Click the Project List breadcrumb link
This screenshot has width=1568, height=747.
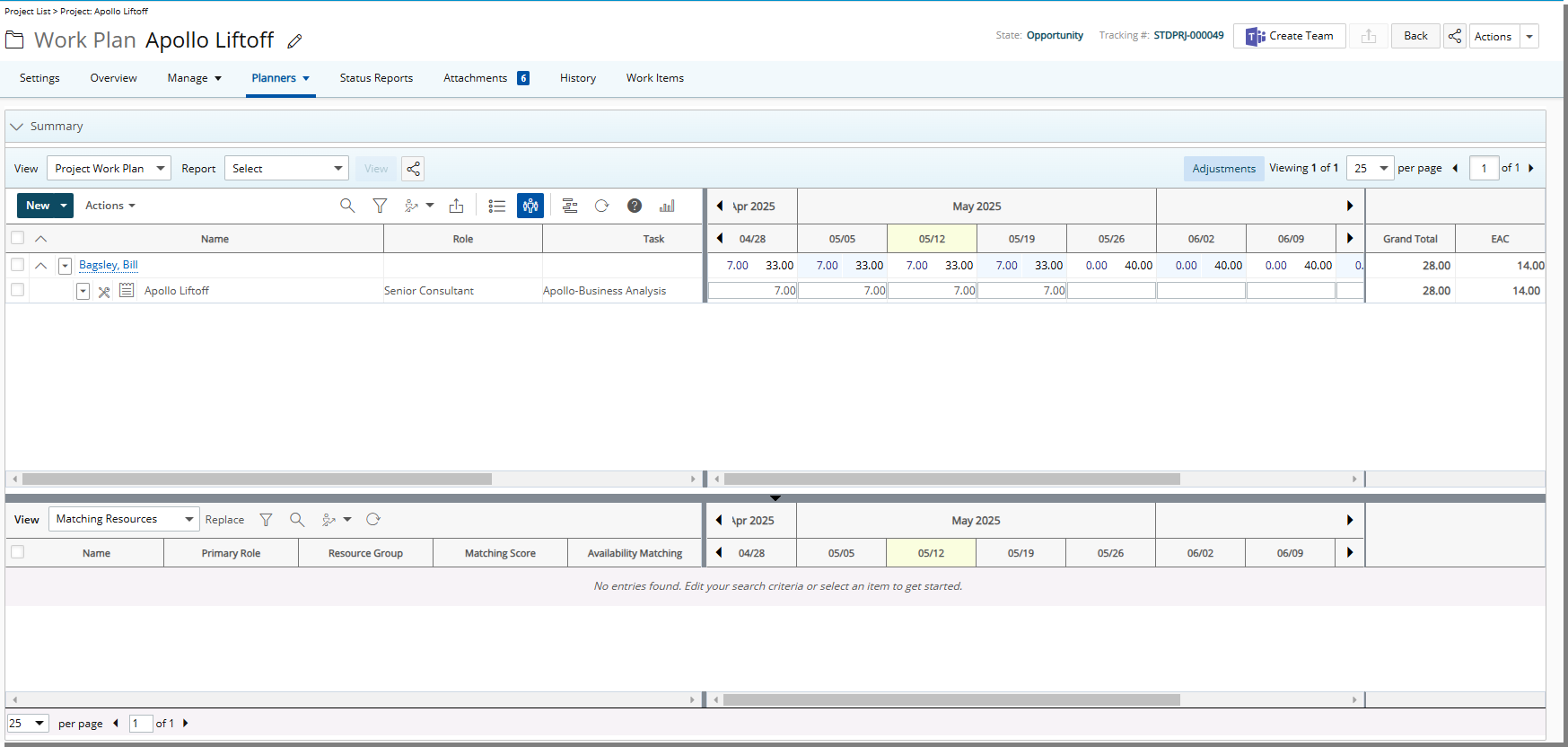(27, 12)
